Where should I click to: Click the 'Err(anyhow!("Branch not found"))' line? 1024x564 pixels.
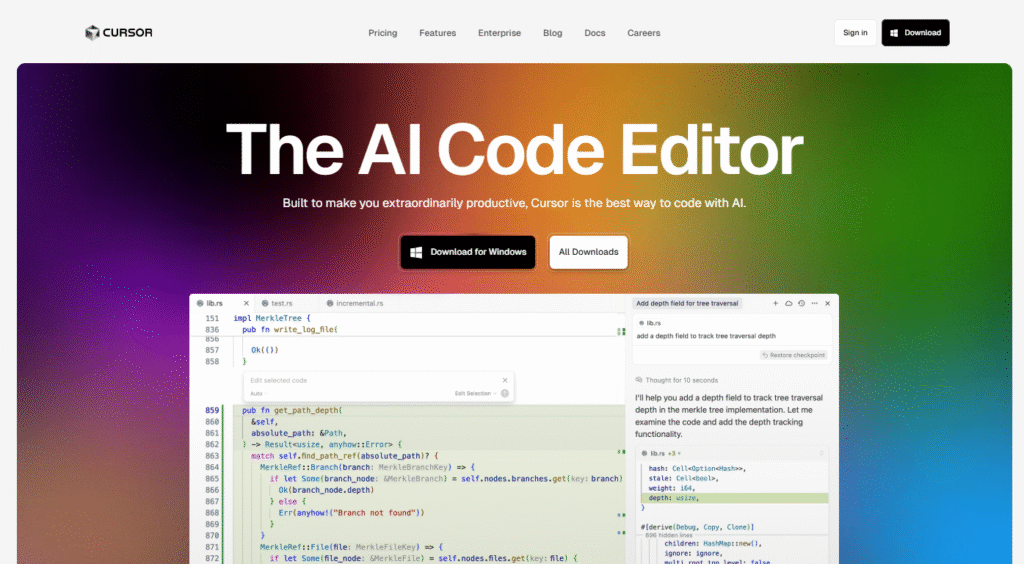351,513
